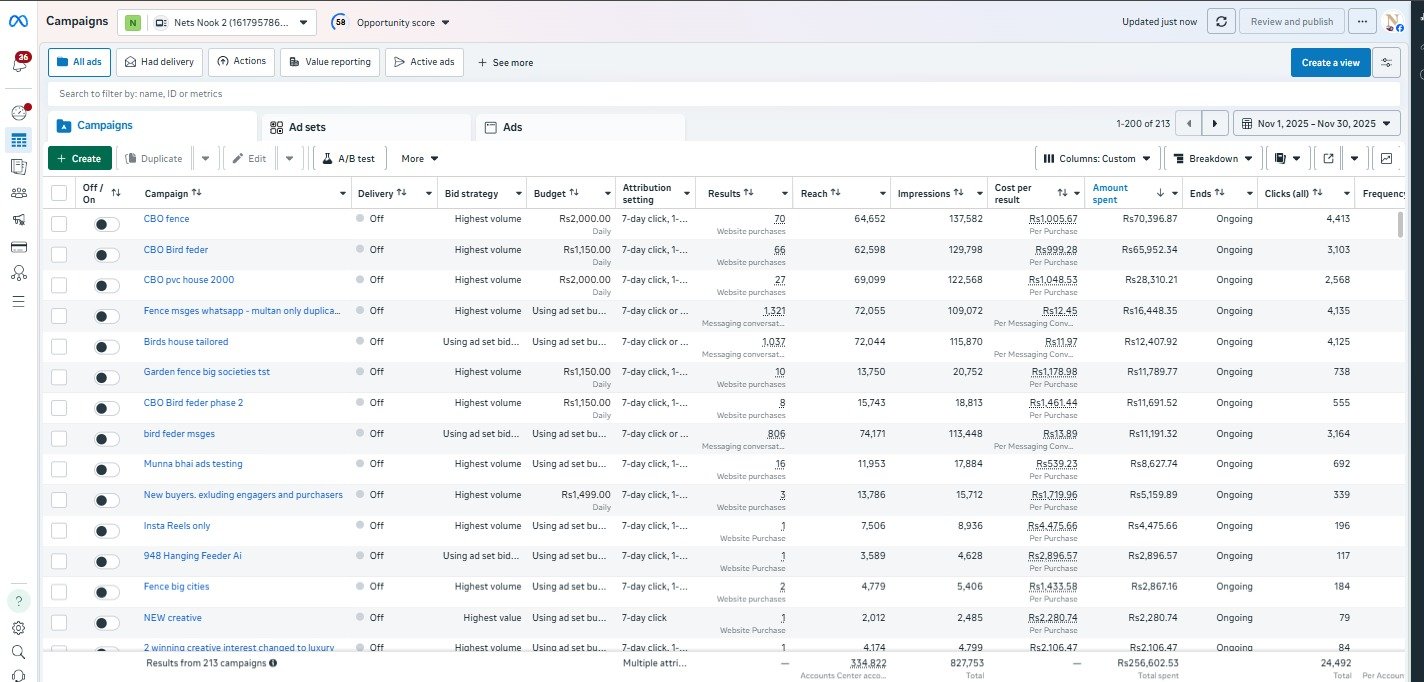Click the settings gear in sidebar
1424x682 pixels.
click(x=18, y=628)
